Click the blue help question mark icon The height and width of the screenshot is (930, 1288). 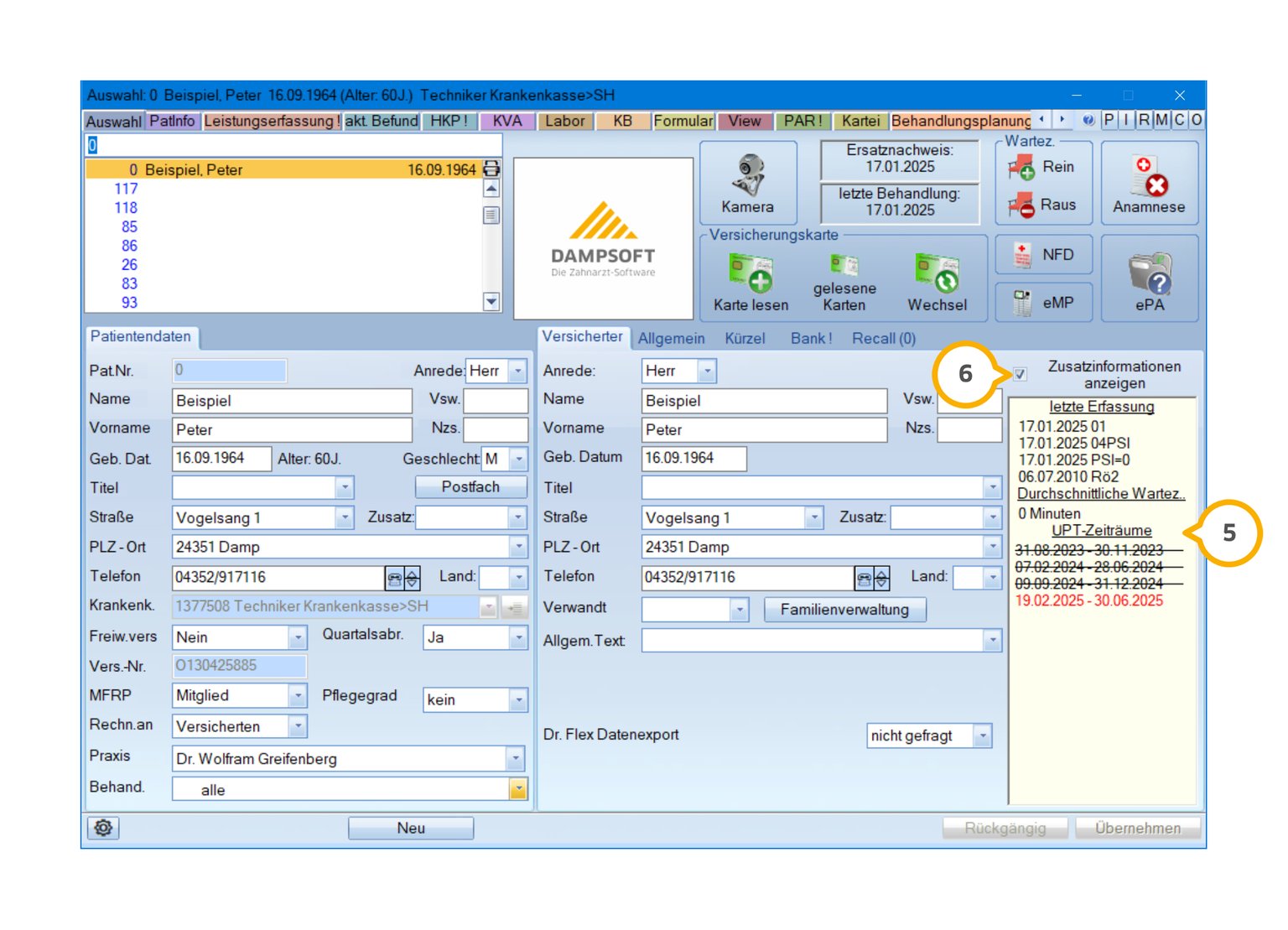pyautogui.click(x=1088, y=120)
